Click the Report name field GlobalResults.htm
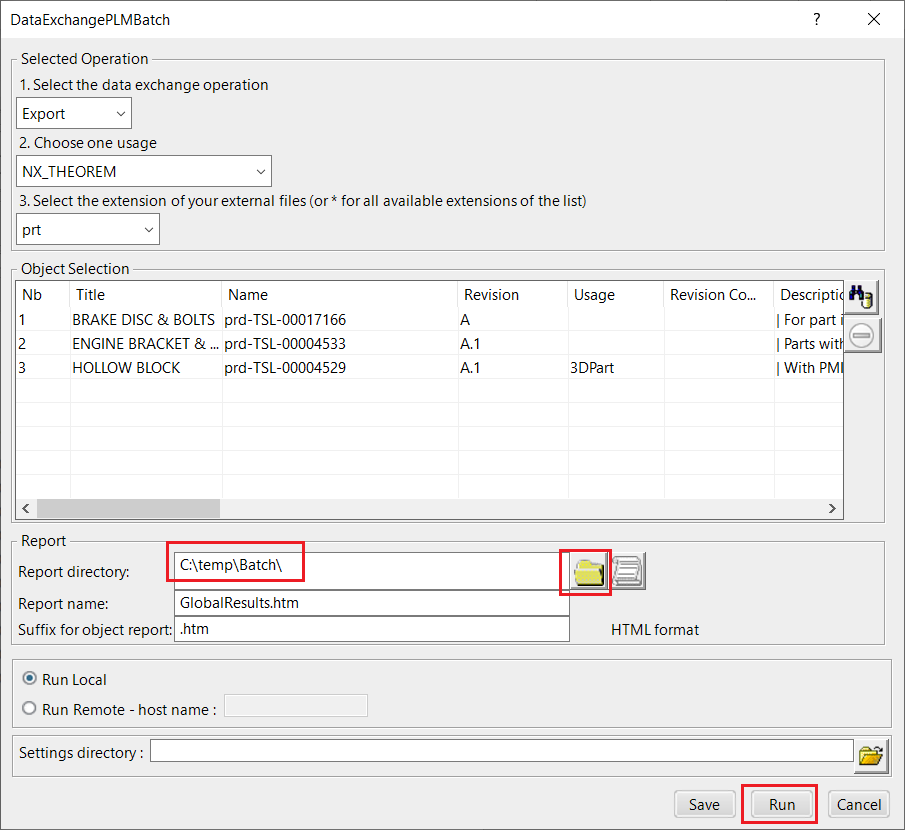905x830 pixels. (371, 603)
